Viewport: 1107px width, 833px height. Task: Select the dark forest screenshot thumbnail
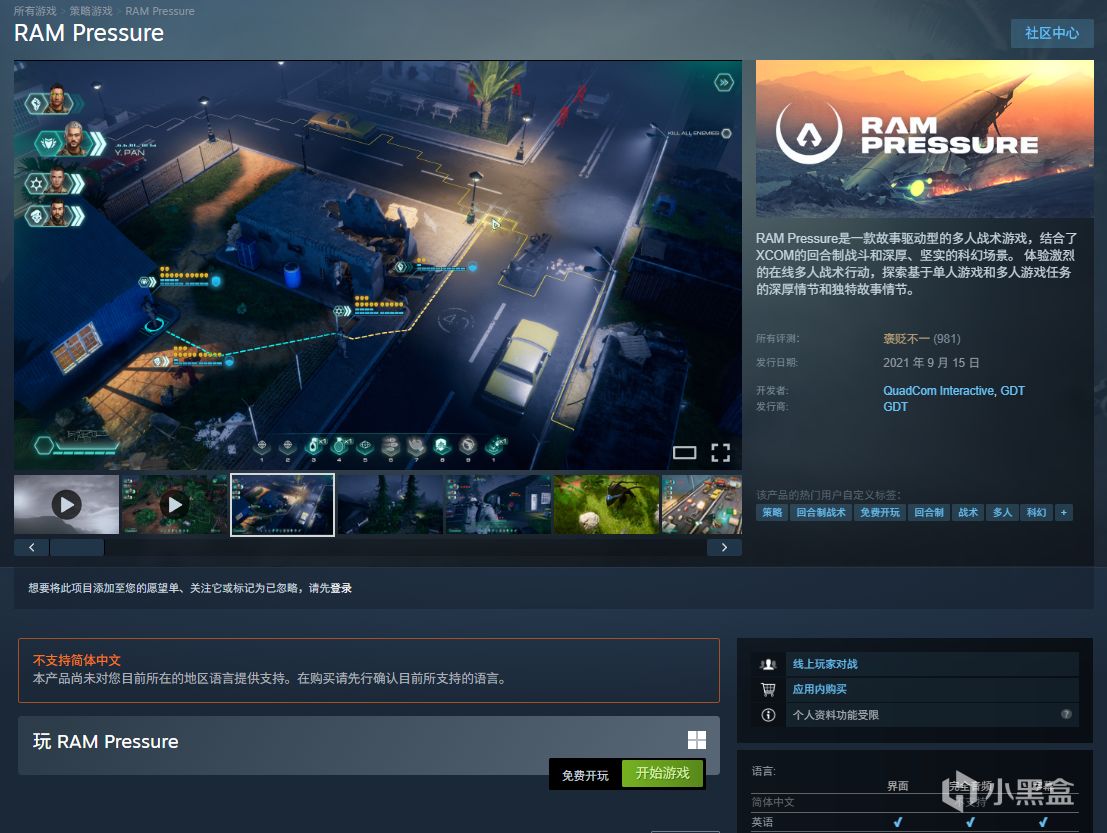click(x=390, y=505)
